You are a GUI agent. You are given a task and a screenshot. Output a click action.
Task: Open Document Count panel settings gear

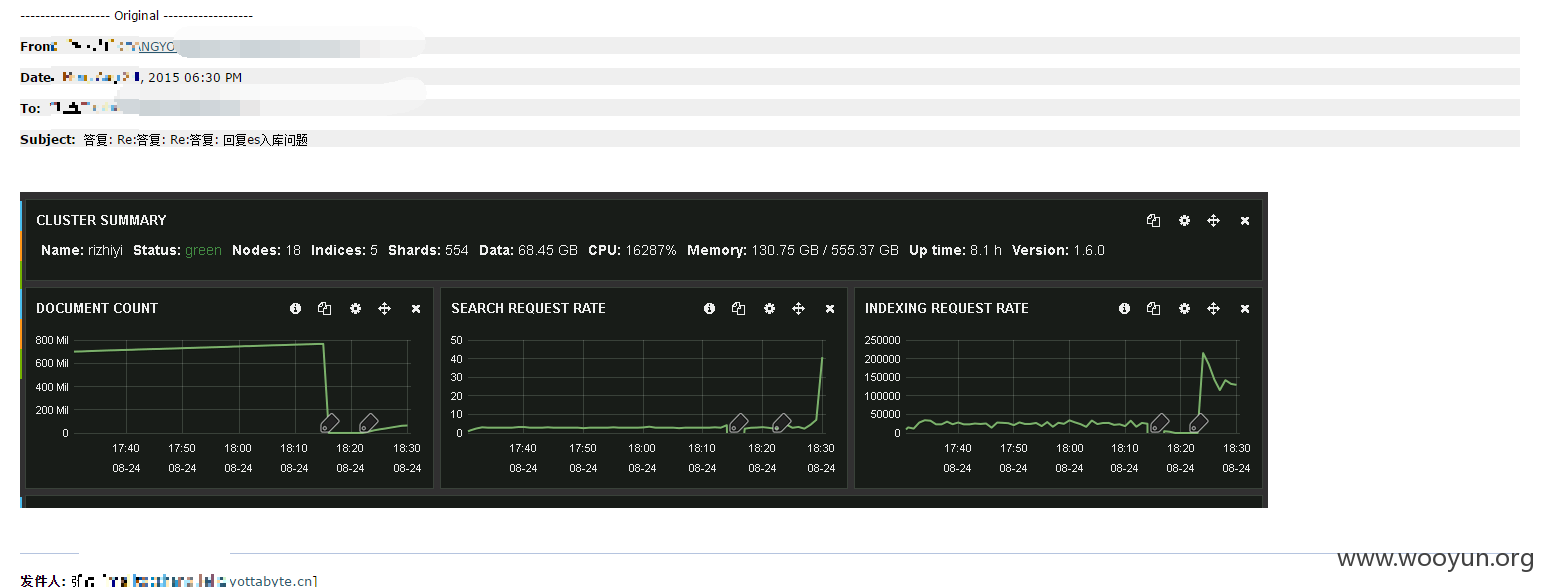[x=355, y=309]
